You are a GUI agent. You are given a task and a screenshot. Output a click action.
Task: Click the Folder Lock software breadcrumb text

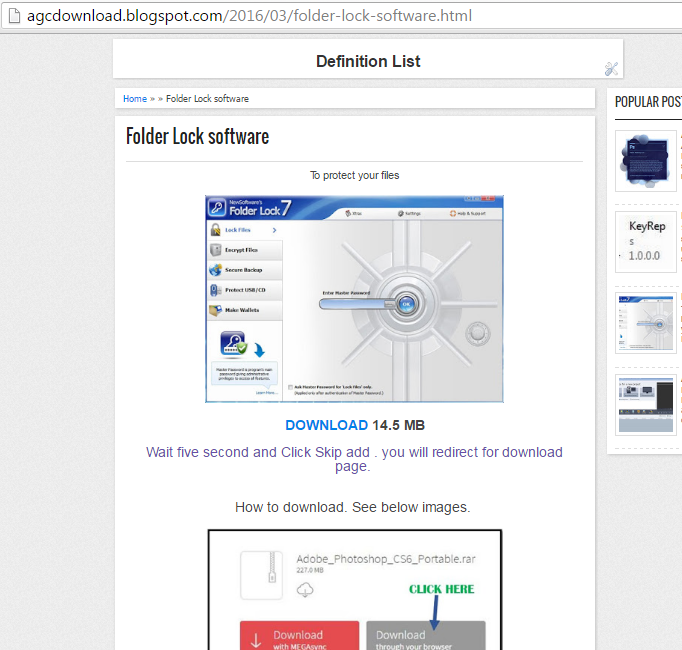pyautogui.click(x=207, y=99)
